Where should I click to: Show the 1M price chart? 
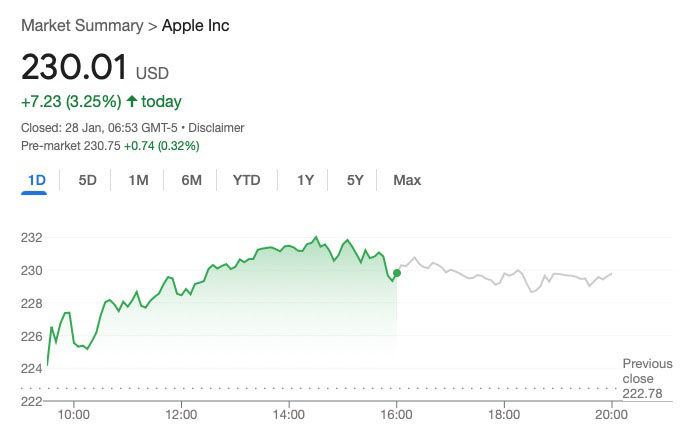pyautogui.click(x=138, y=180)
